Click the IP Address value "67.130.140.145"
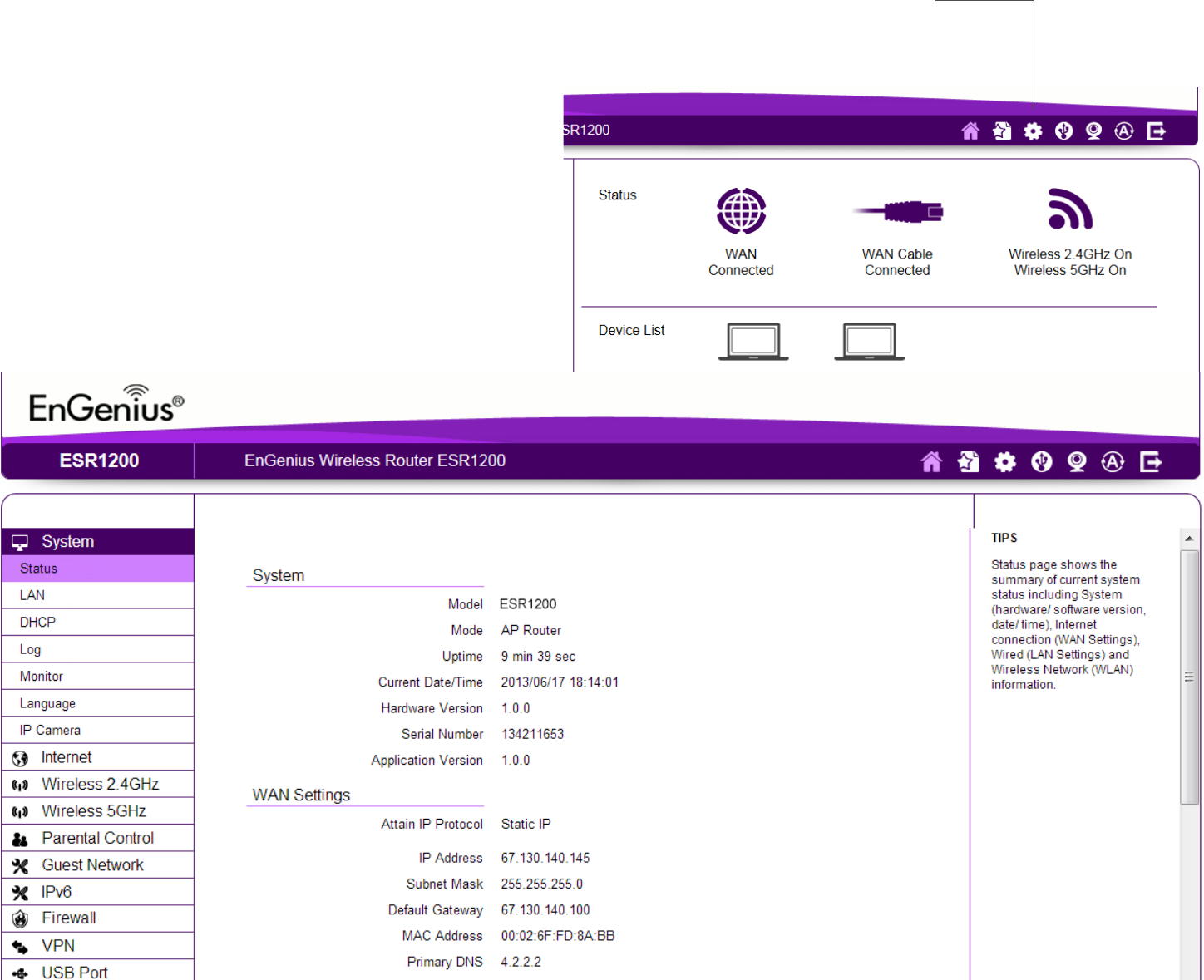This screenshot has width=1204, height=980. 545,859
